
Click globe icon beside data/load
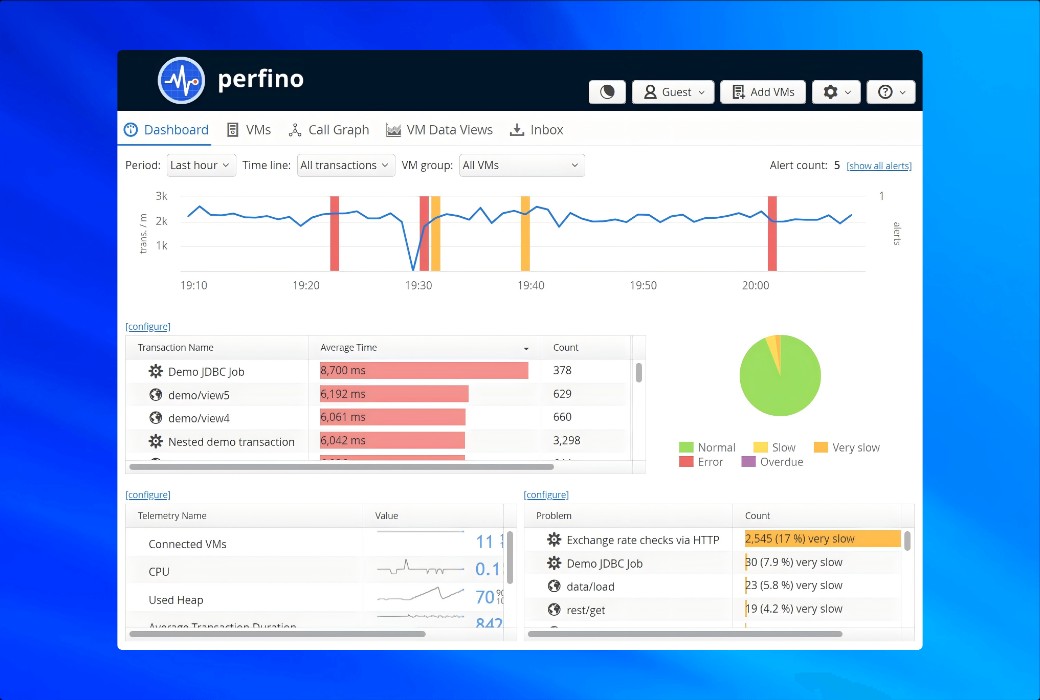pyautogui.click(x=554, y=586)
